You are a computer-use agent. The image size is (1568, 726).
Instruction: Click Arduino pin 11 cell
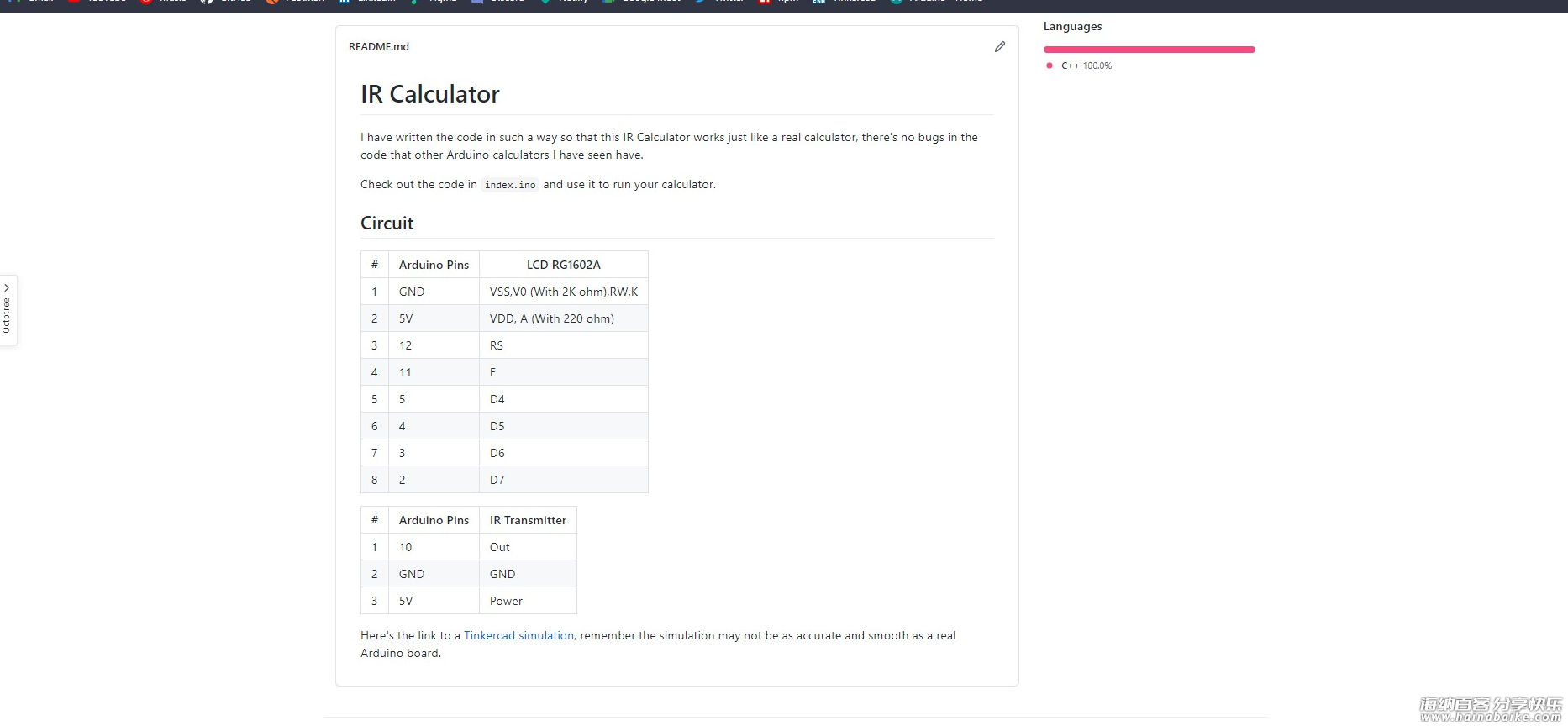434,372
